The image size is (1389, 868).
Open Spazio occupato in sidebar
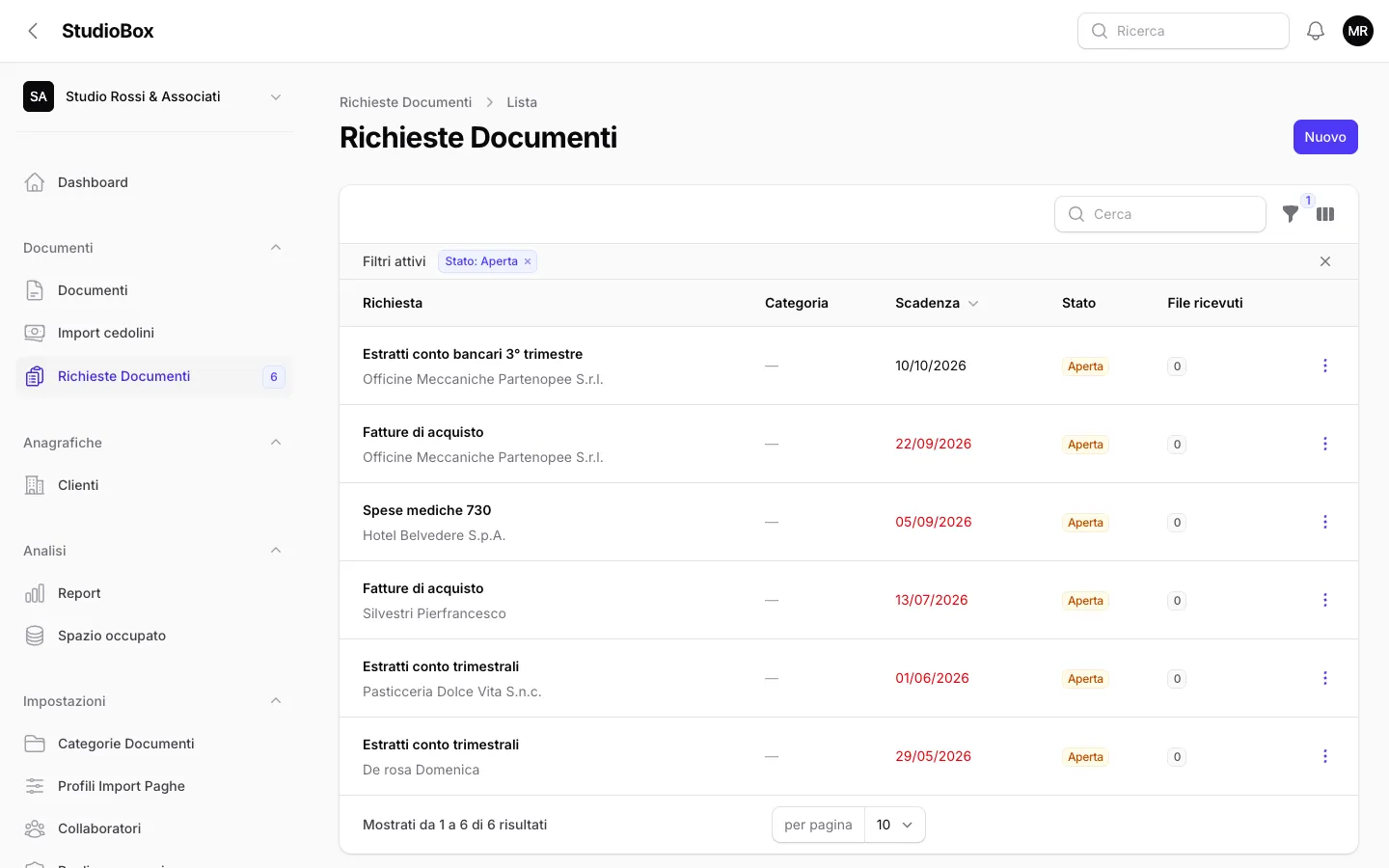click(154, 636)
